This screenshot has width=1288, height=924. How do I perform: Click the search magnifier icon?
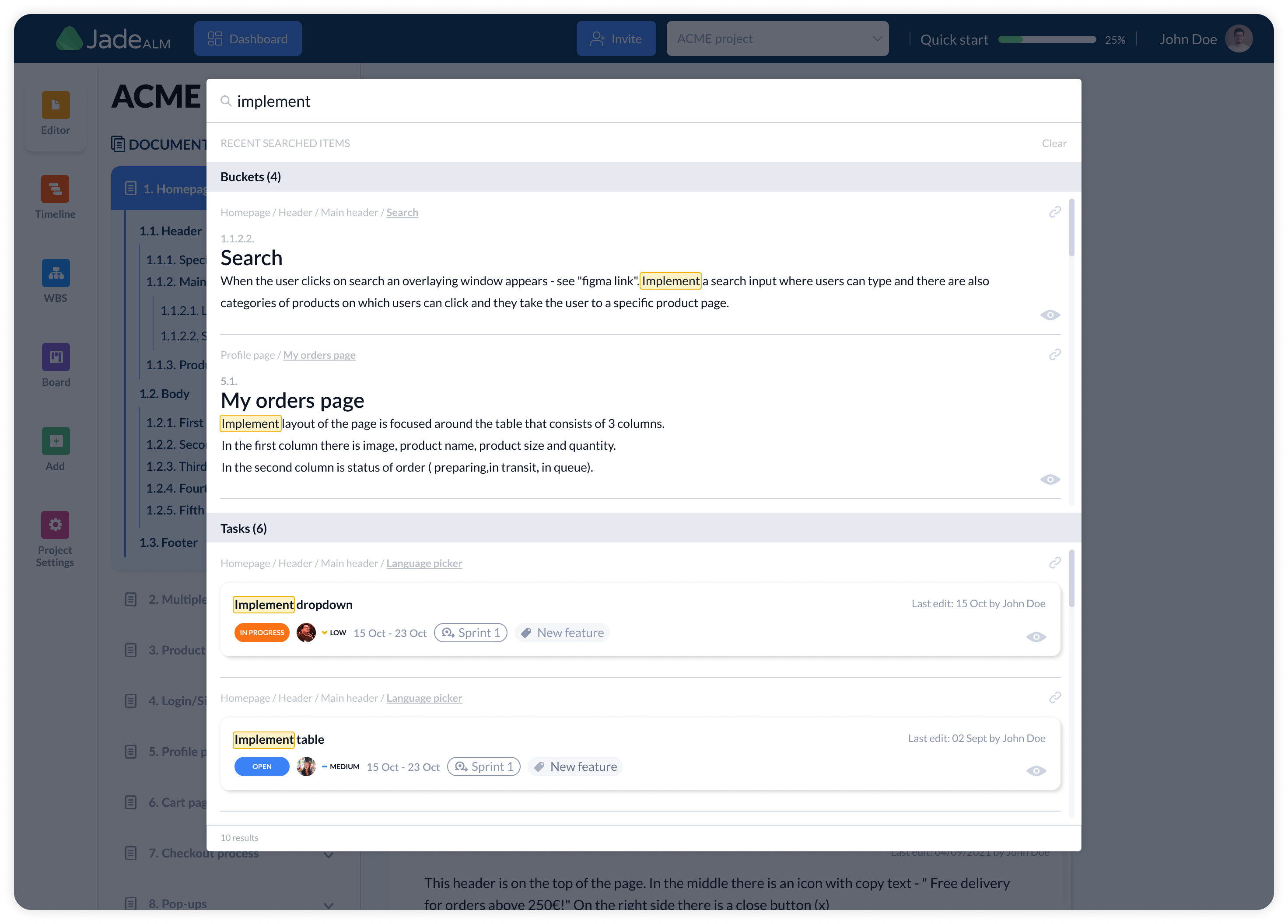226,101
